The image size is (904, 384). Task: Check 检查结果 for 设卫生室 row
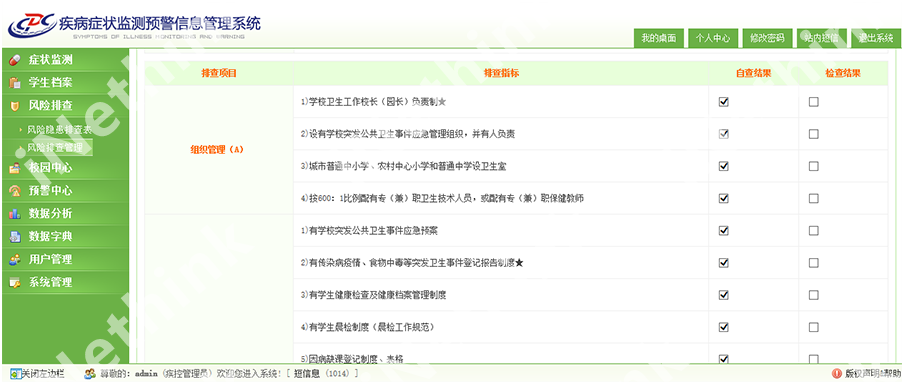click(813, 167)
